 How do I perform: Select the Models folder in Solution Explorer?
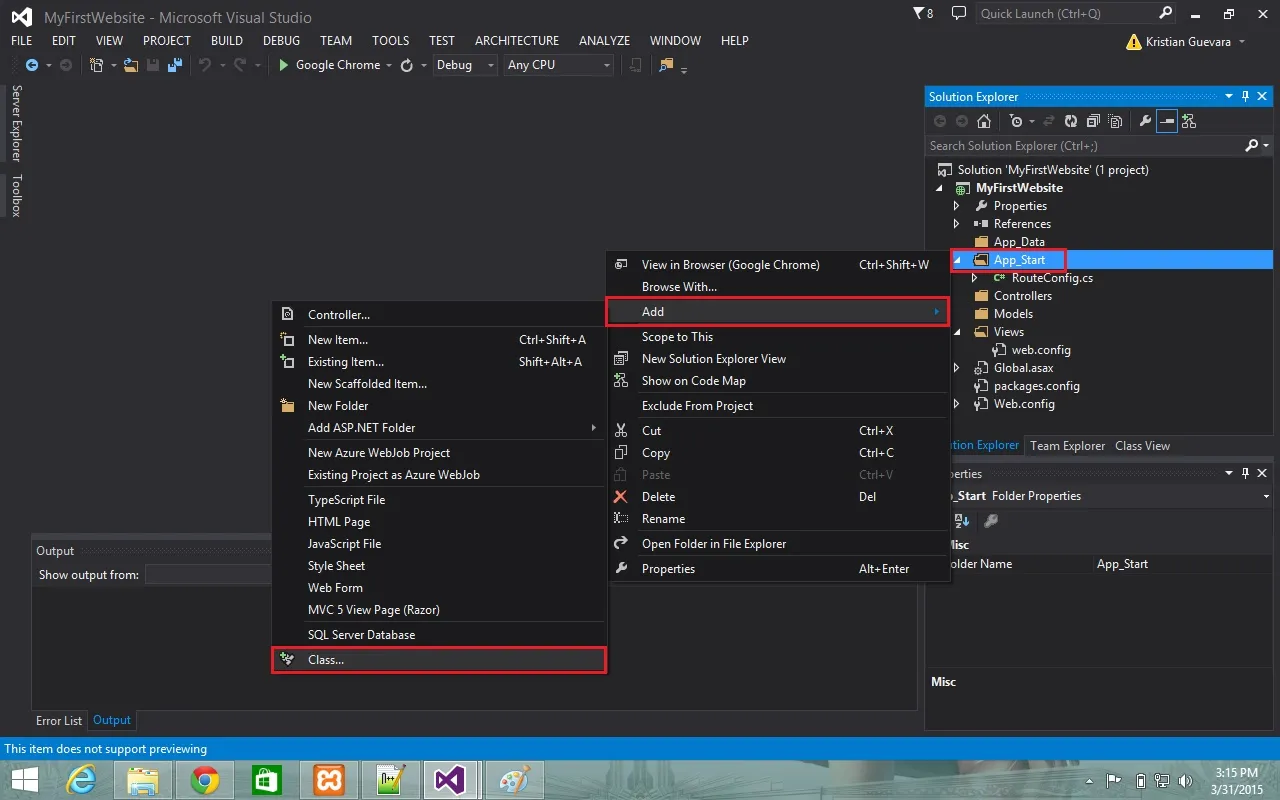point(1013,314)
